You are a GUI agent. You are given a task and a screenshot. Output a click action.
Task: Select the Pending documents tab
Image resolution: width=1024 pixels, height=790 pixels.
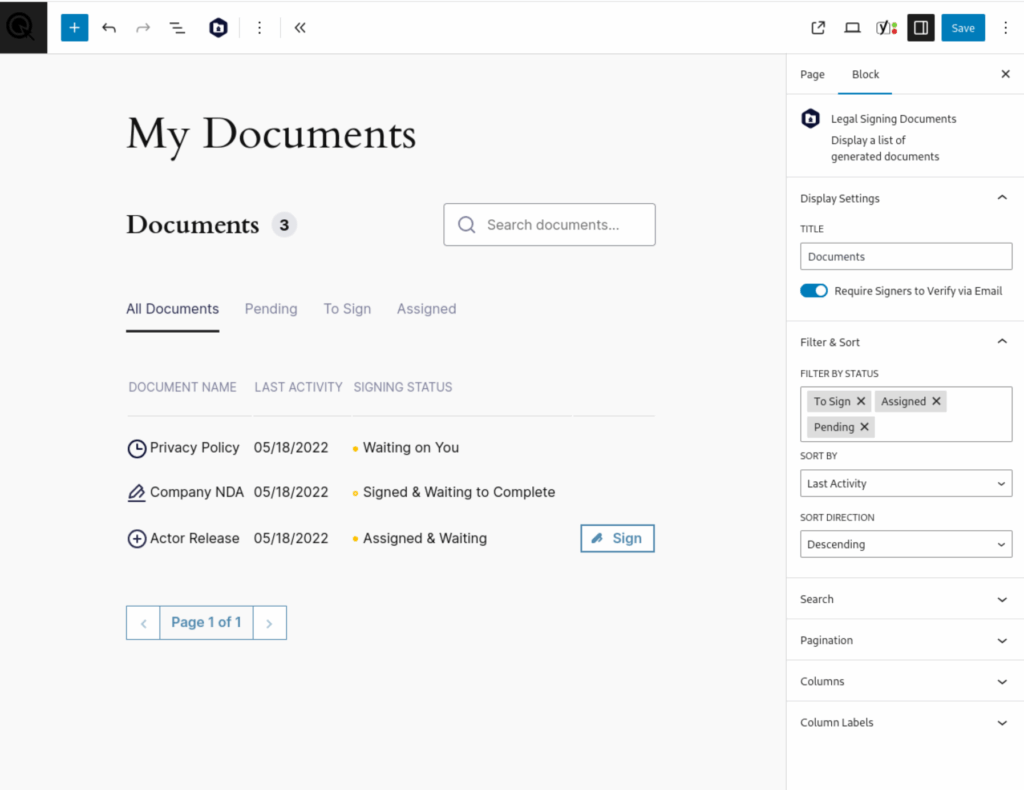point(271,309)
